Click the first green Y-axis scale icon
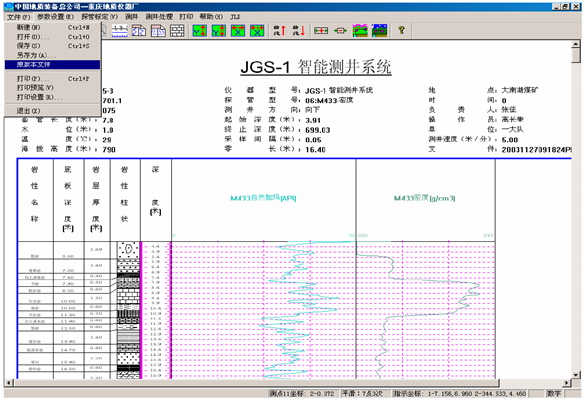Viewport: 585px width, 401px height. [200, 31]
